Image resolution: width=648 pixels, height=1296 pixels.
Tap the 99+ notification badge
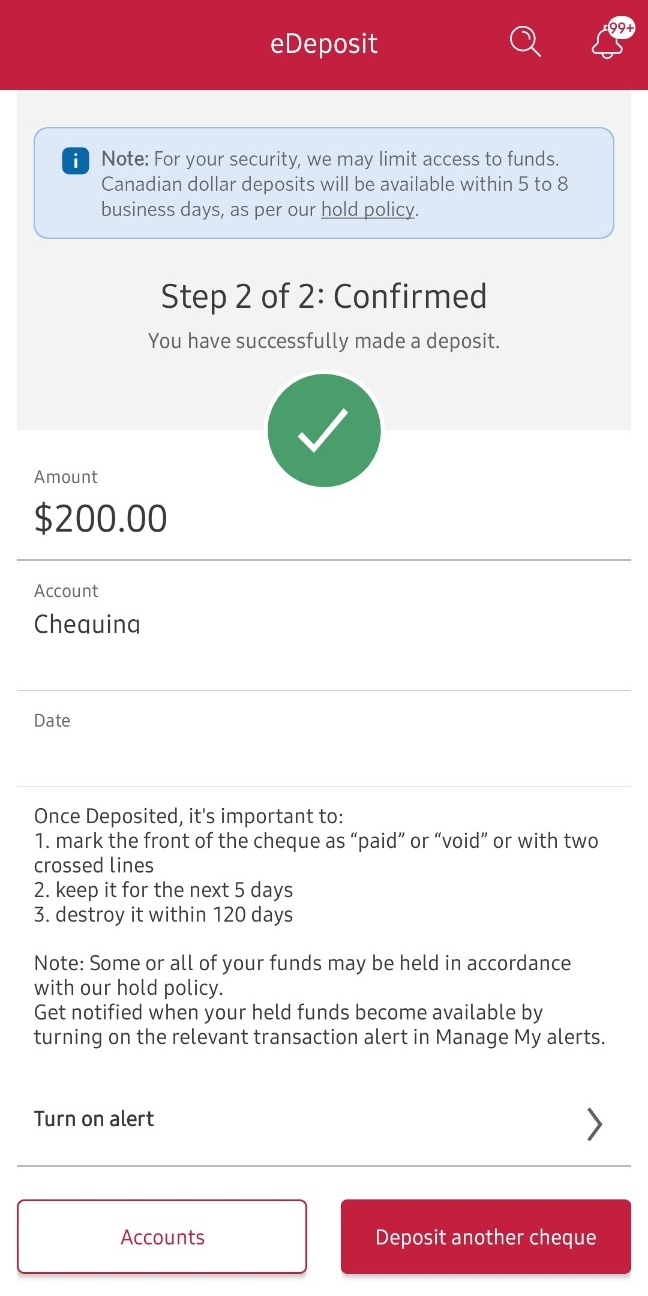621,28
